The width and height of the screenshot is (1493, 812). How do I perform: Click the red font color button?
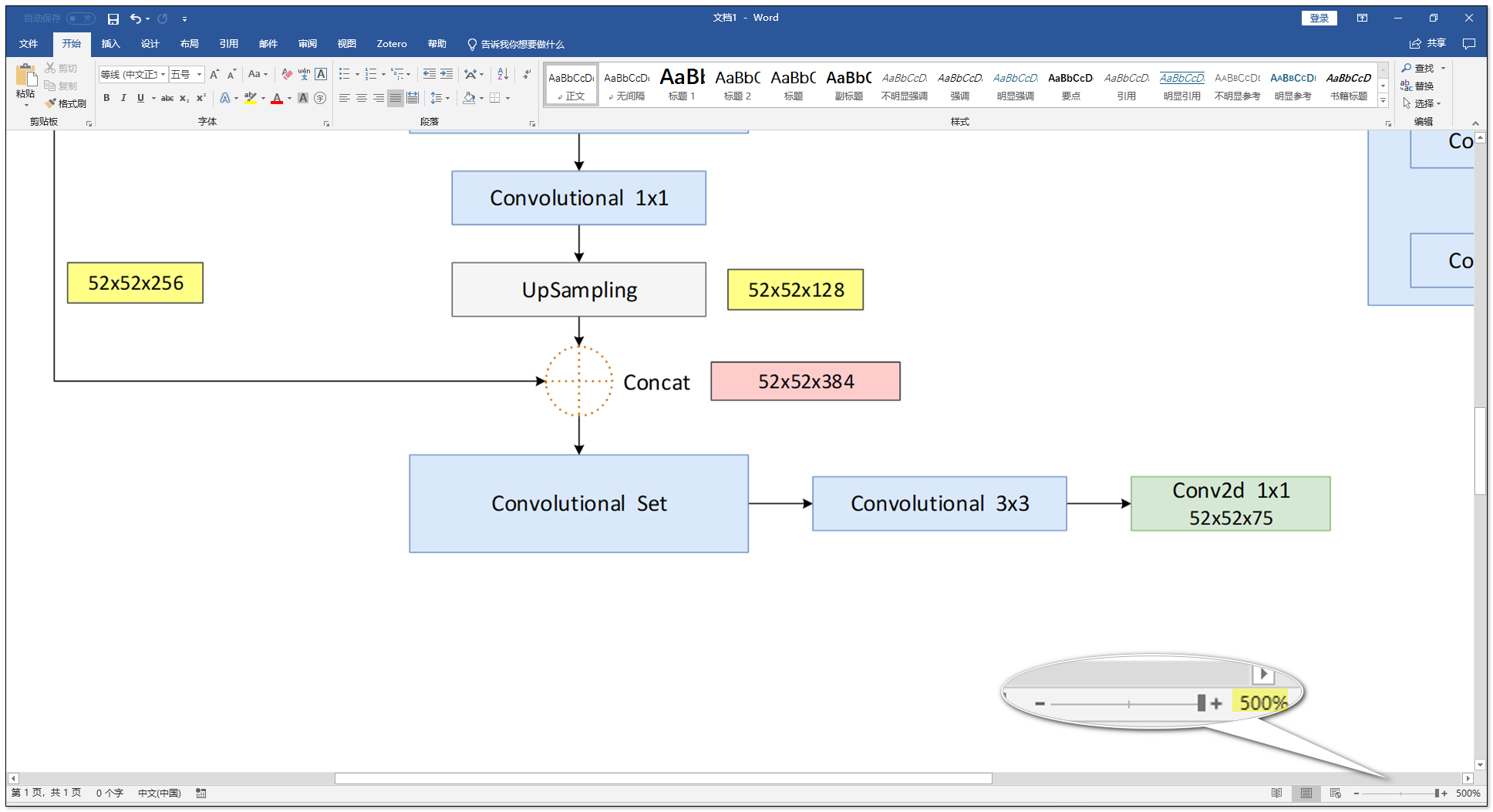click(x=277, y=98)
